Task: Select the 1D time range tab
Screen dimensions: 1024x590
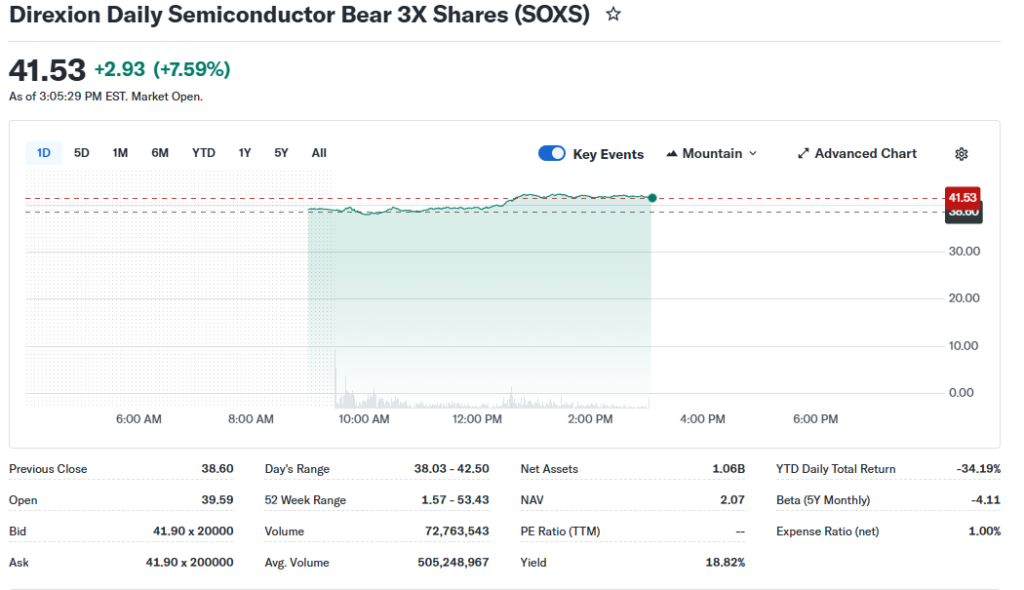Action: click(44, 153)
